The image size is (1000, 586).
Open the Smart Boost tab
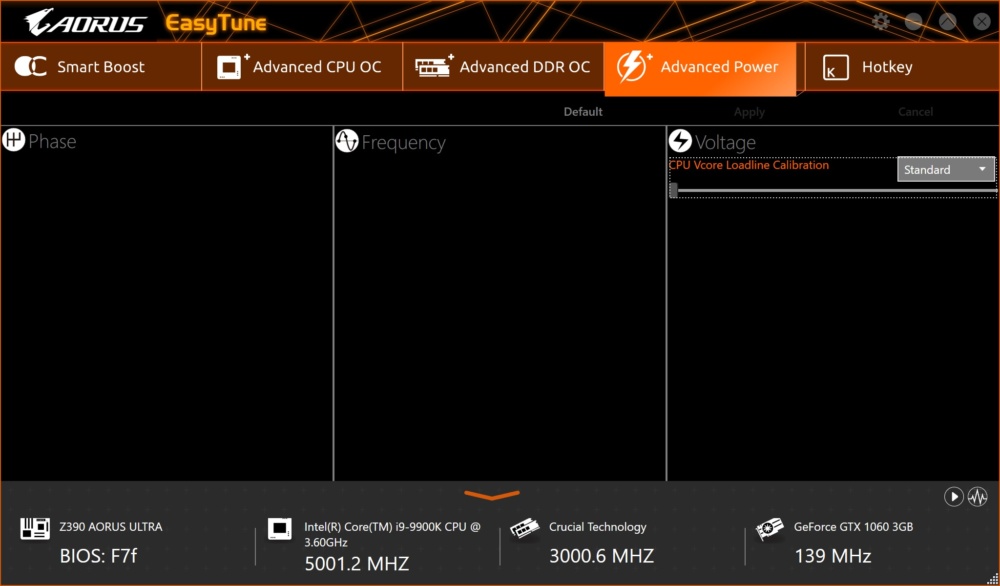[101, 67]
